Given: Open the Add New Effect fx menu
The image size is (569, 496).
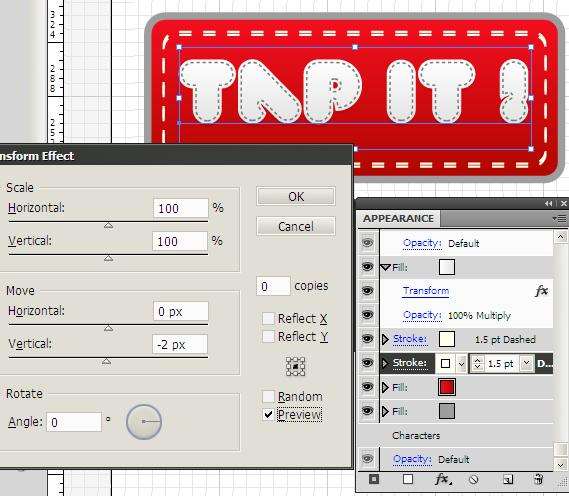Looking at the screenshot, I should click(443, 479).
